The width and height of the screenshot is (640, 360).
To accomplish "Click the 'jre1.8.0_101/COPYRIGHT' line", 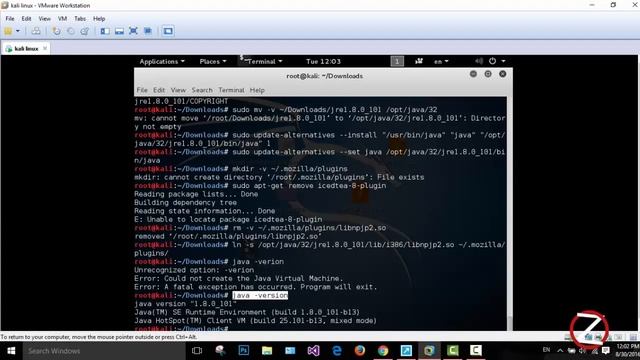I will pos(181,101).
